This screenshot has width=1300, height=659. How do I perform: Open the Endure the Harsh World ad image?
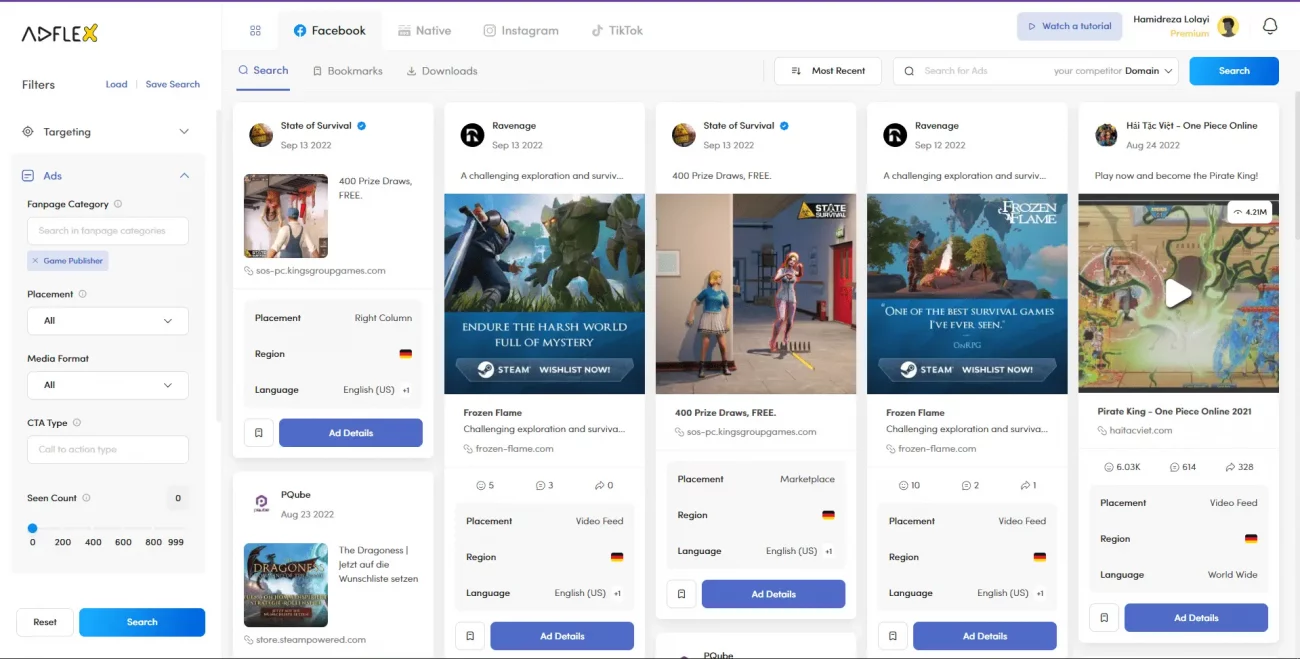pos(544,294)
